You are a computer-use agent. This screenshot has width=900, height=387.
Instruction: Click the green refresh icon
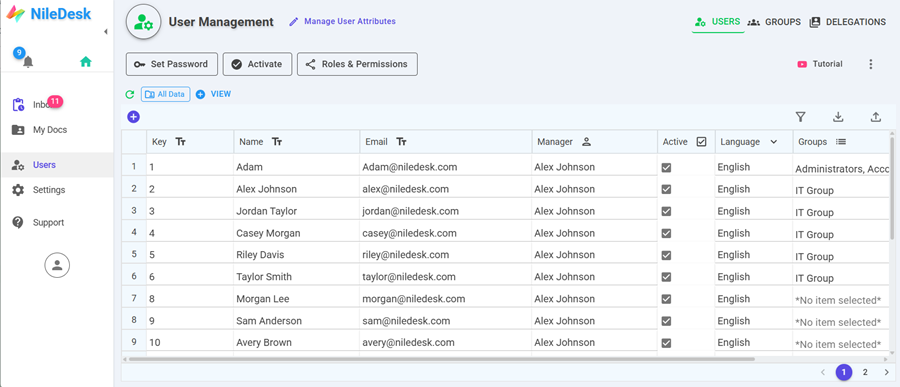pyautogui.click(x=130, y=94)
